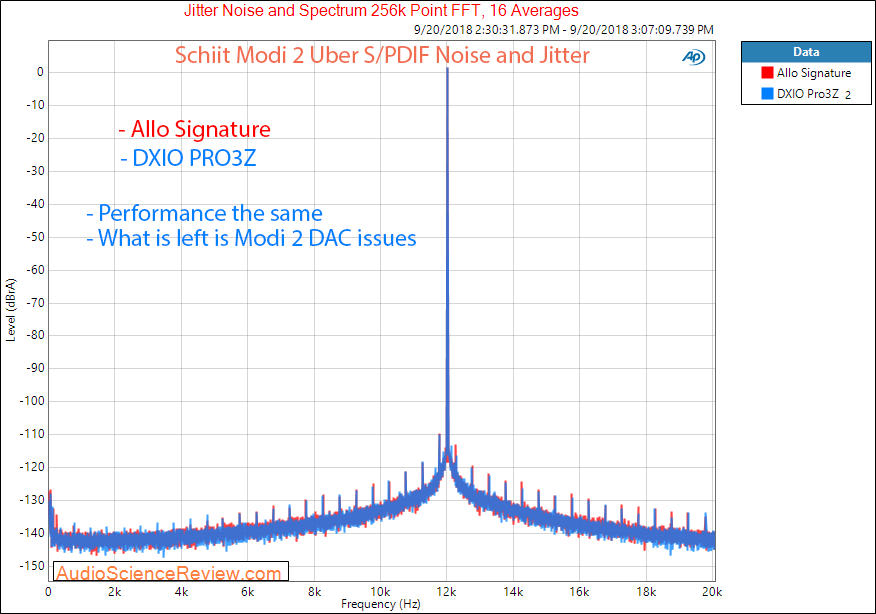Viewport: 876px width, 614px height.
Task: Click the '-100' y-axis tick label
Action: (x=32, y=401)
